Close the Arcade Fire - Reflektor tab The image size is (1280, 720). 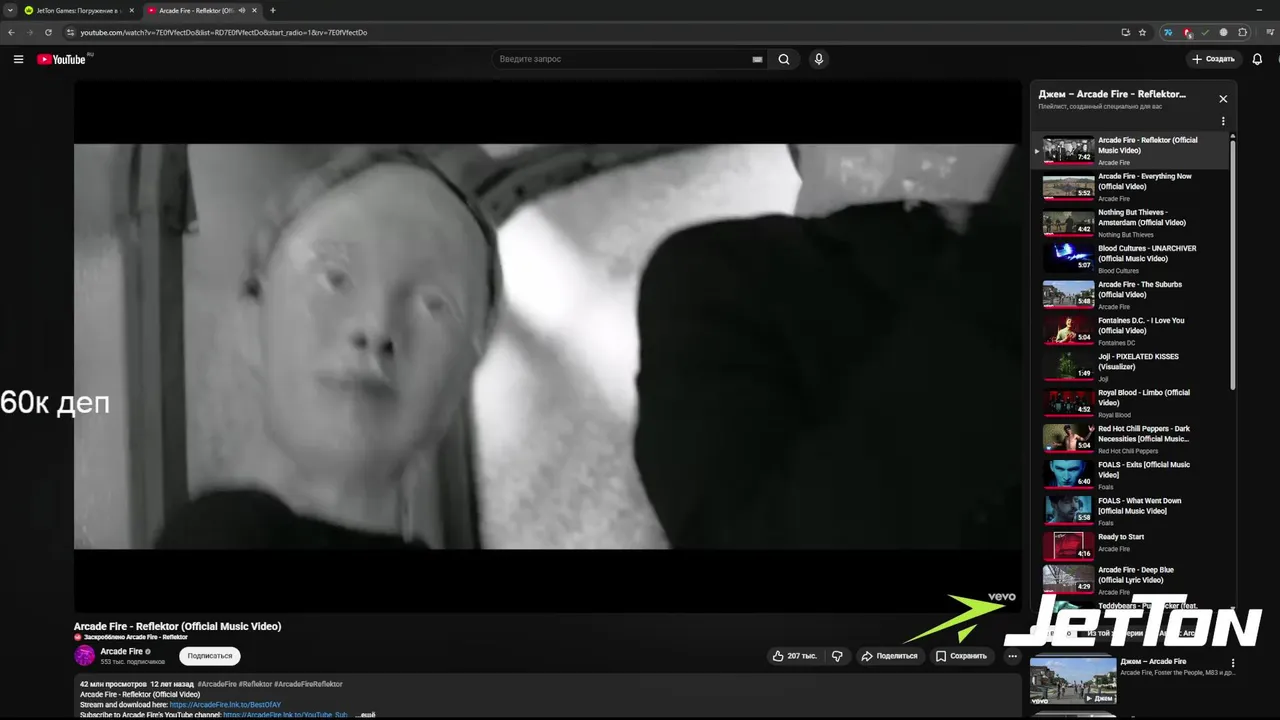click(255, 10)
